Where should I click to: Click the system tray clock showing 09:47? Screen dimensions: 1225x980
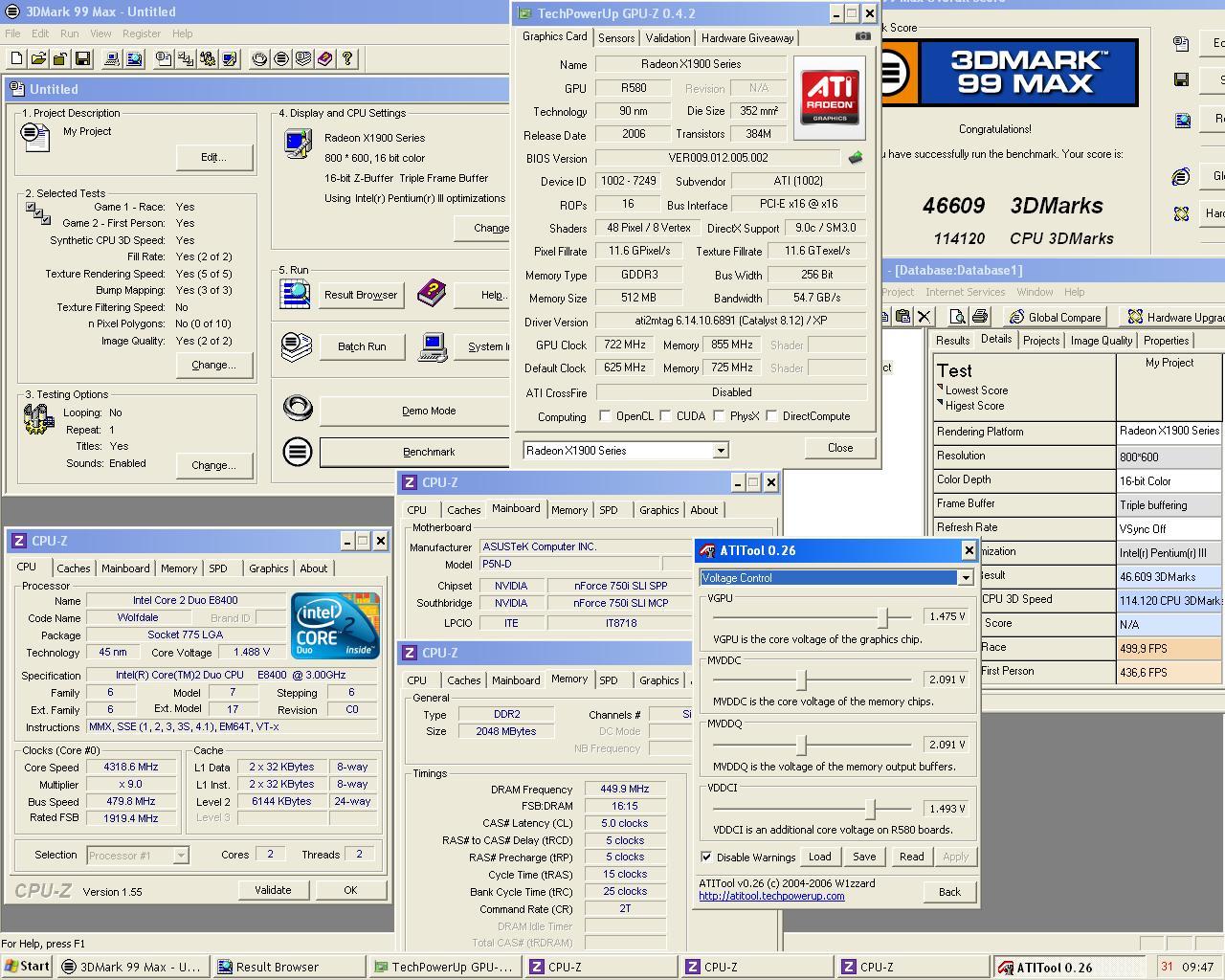coord(1197,967)
